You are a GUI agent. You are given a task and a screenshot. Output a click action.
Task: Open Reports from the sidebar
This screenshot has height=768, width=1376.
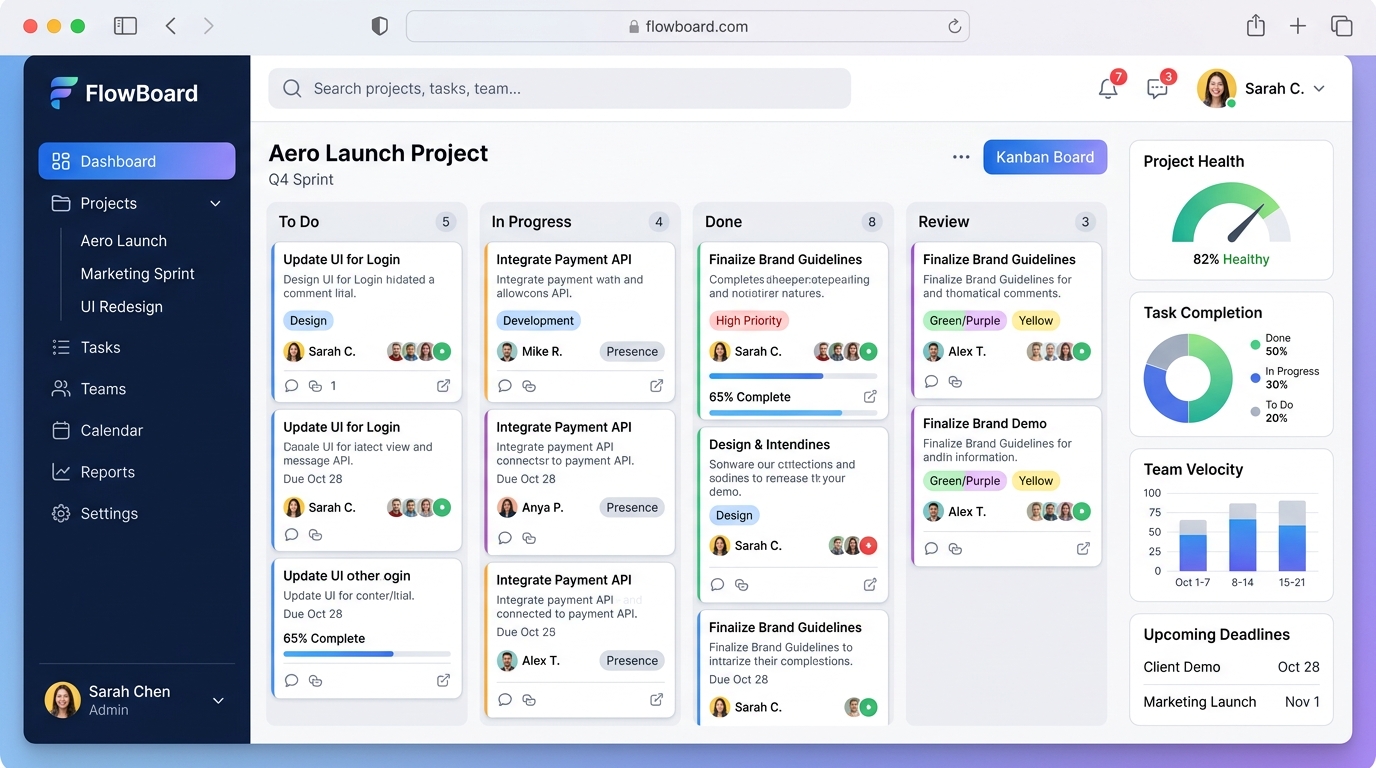coord(108,471)
